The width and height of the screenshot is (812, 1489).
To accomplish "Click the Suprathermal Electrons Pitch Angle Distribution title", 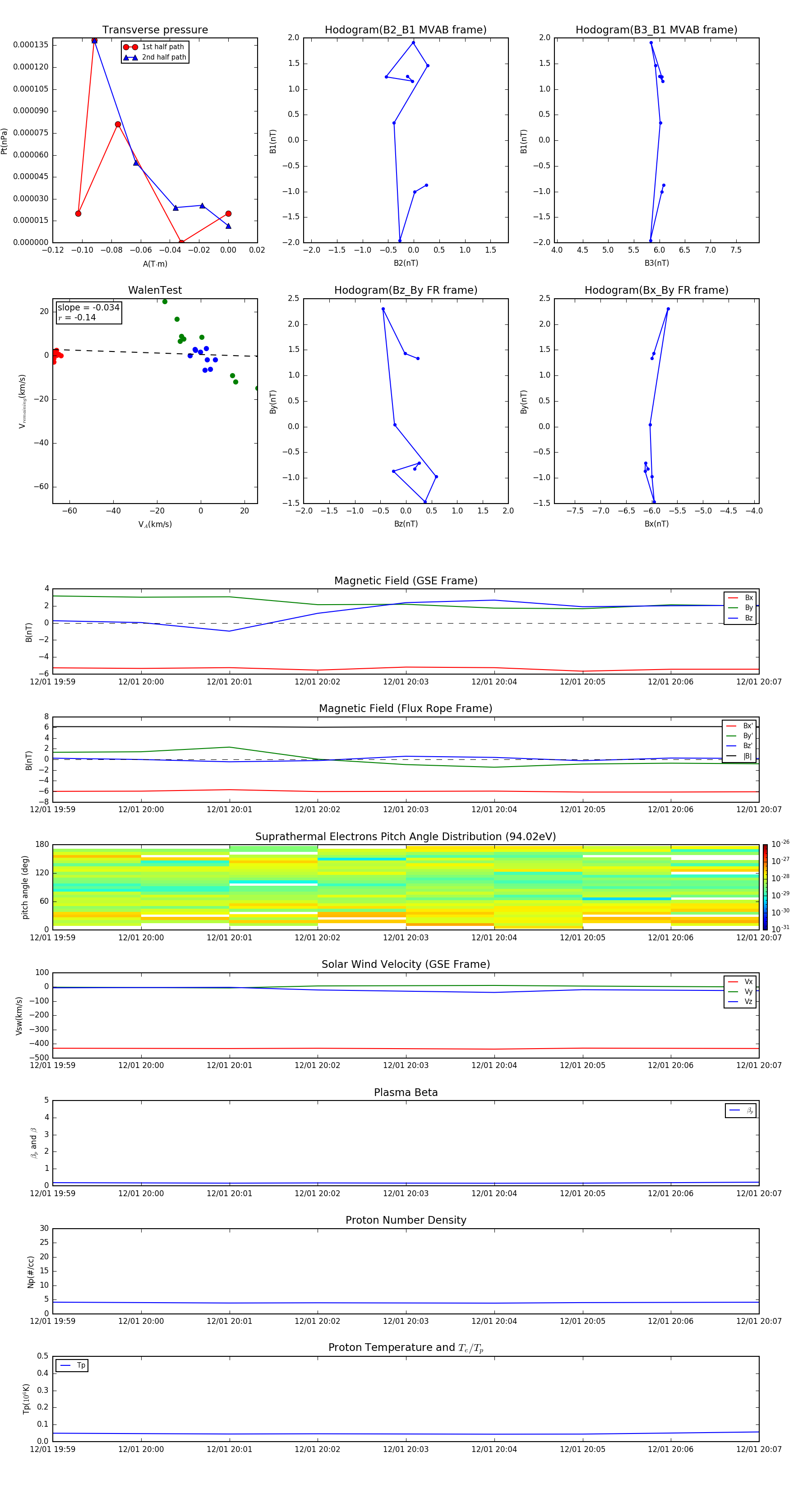I will point(406,837).
